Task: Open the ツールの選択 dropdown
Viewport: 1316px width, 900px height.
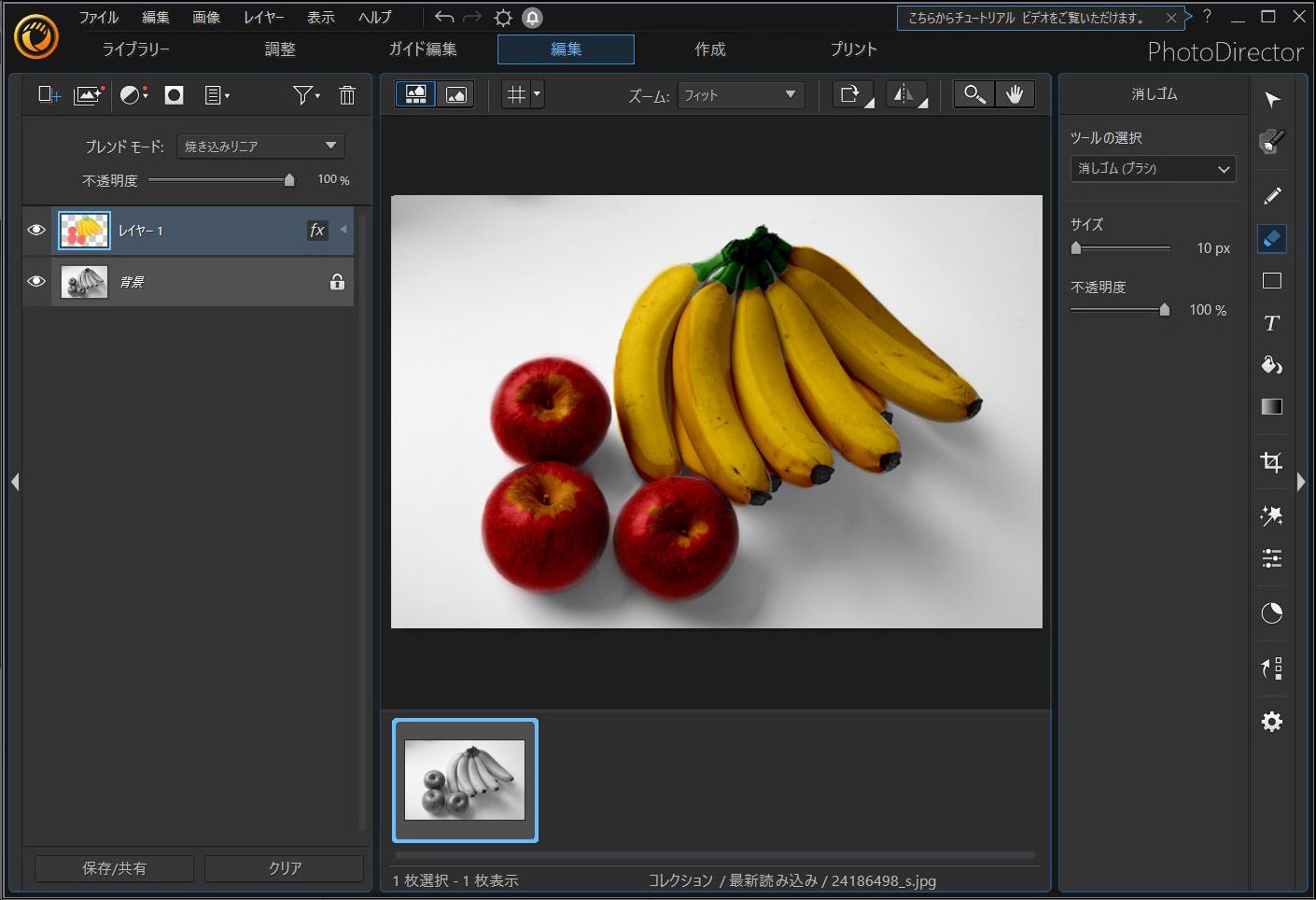Action: (1153, 169)
